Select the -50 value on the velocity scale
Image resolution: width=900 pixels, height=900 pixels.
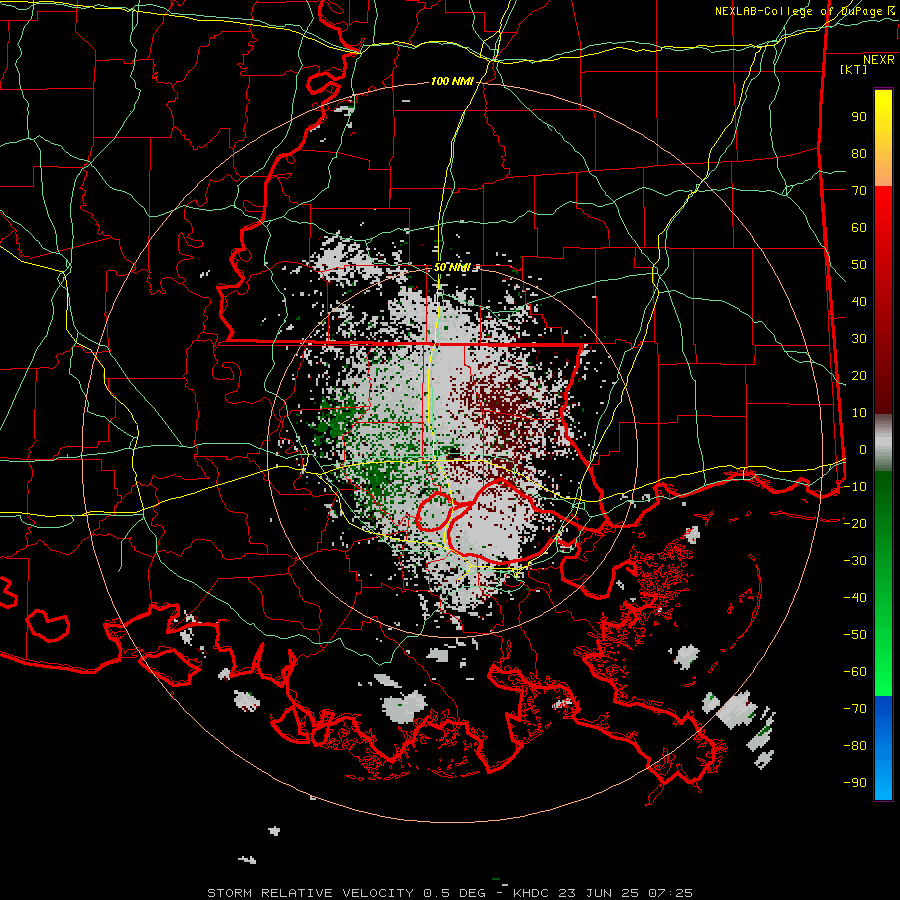click(x=855, y=634)
